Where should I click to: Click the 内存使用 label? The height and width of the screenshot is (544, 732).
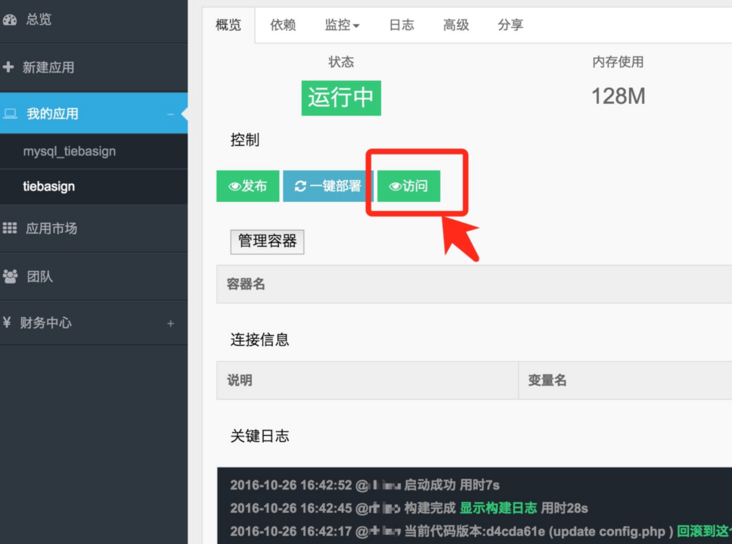pos(618,62)
